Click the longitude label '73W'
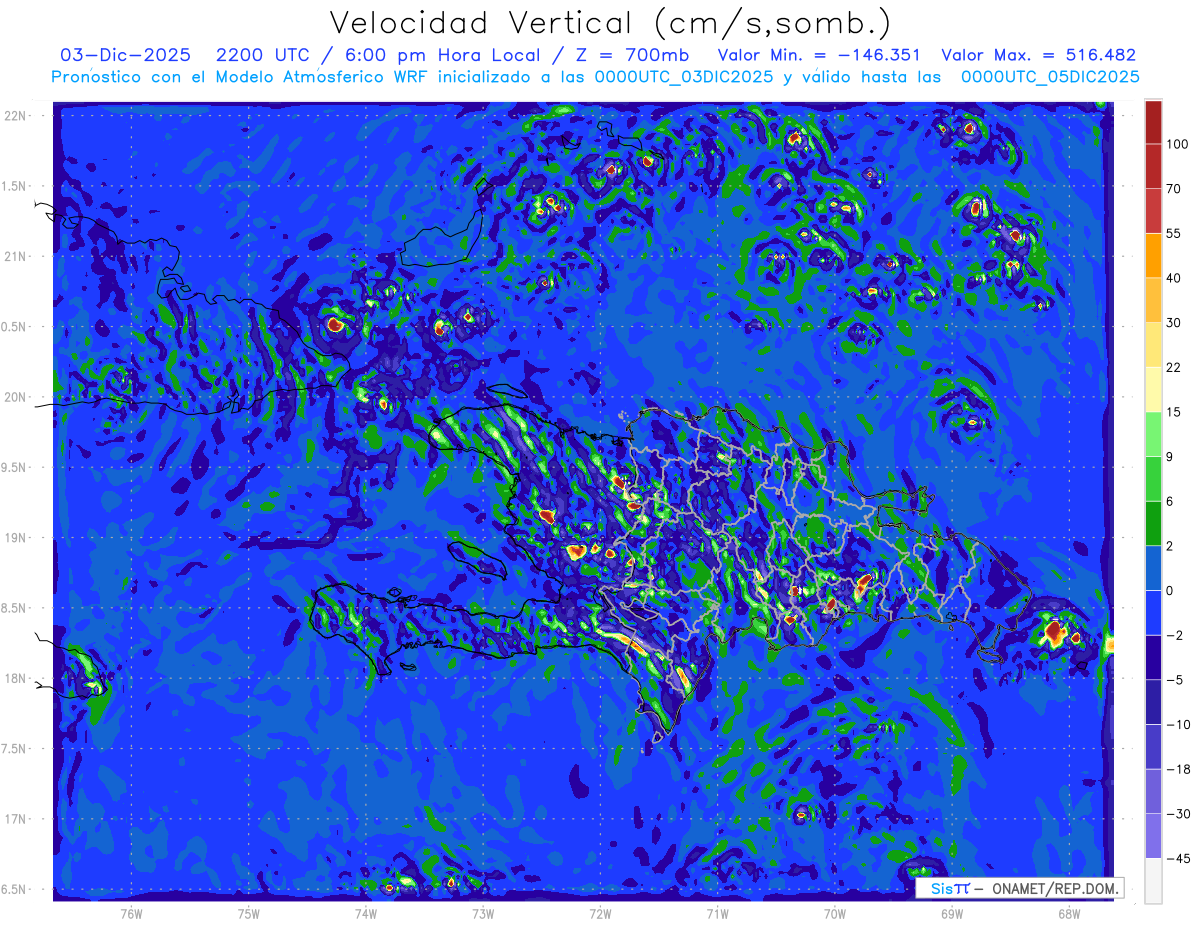Image resolution: width=1200 pixels, height=927 pixels. (x=483, y=913)
